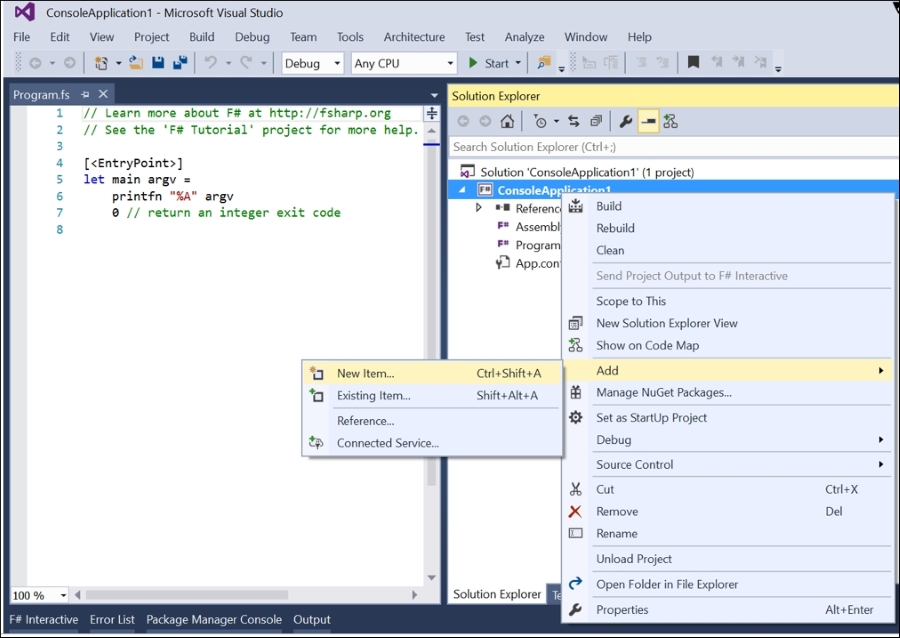Click the Start debugging button
This screenshot has width=900, height=638.
coord(492,62)
